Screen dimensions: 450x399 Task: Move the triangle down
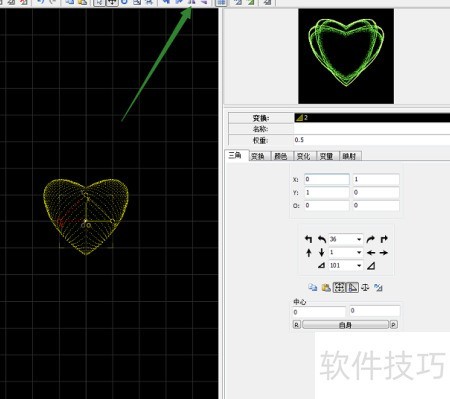point(322,252)
